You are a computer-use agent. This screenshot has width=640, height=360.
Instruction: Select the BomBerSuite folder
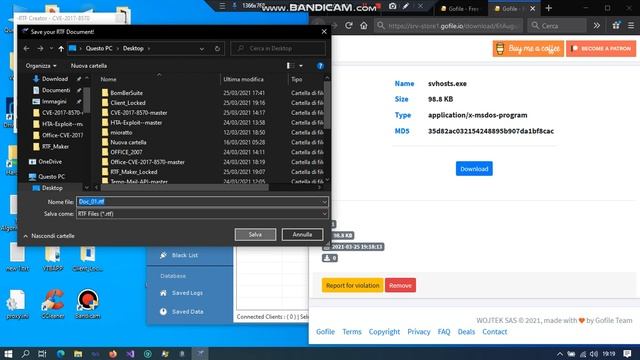pyautogui.click(x=127, y=93)
